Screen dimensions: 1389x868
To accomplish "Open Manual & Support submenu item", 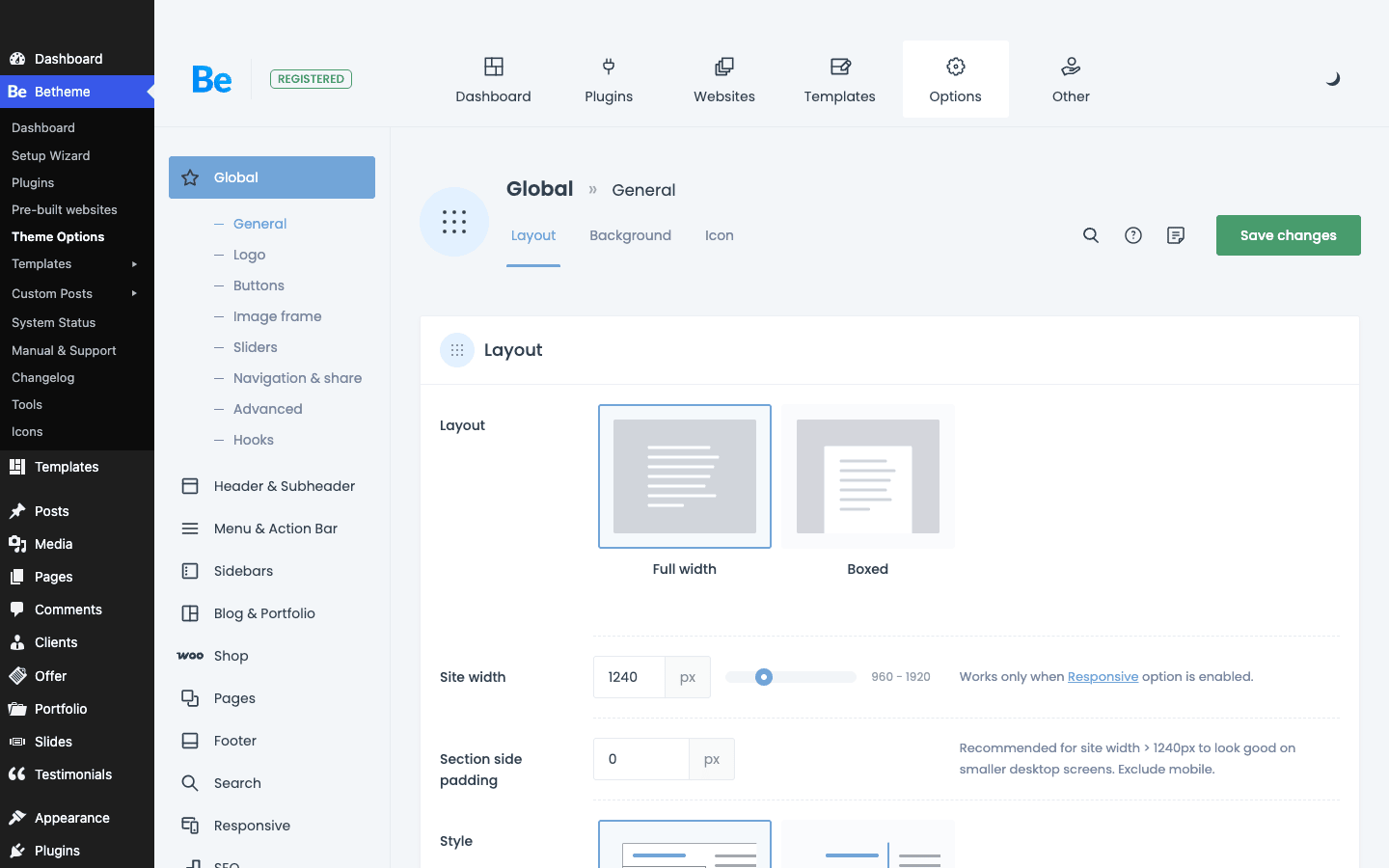I will 64,350.
